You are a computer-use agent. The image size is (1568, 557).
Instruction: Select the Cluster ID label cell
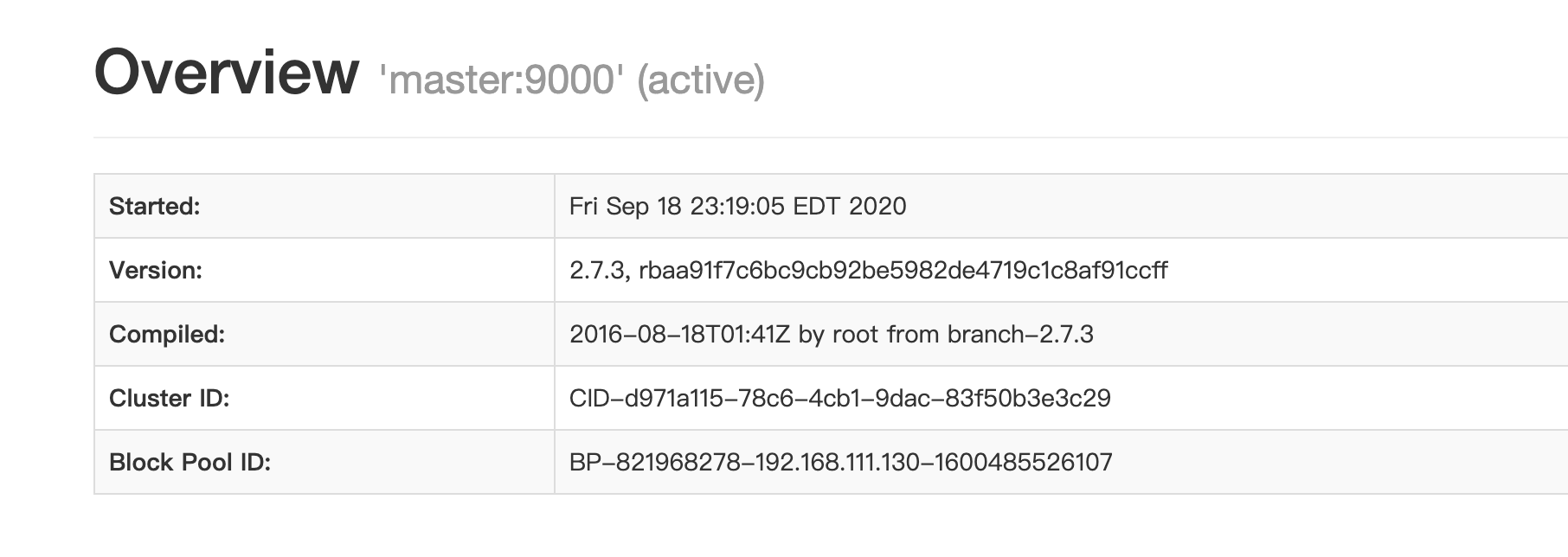click(325, 398)
